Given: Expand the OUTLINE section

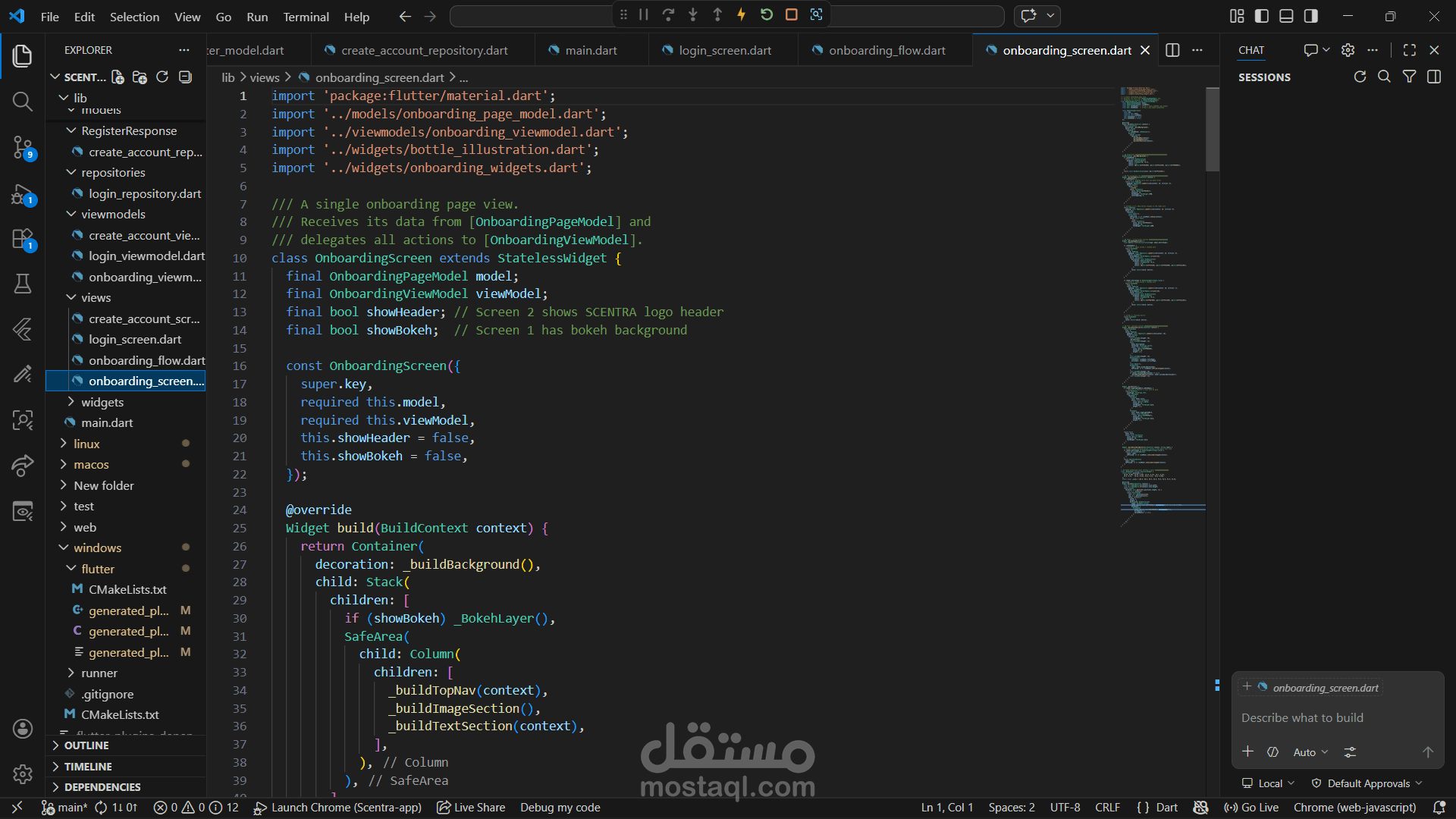Looking at the screenshot, I should [86, 745].
